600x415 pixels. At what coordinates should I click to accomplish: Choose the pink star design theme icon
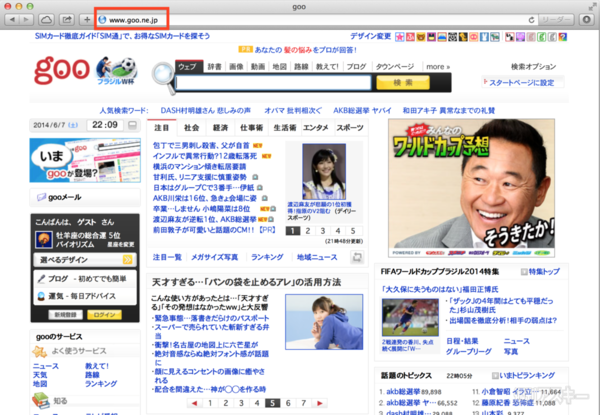(x=400, y=37)
